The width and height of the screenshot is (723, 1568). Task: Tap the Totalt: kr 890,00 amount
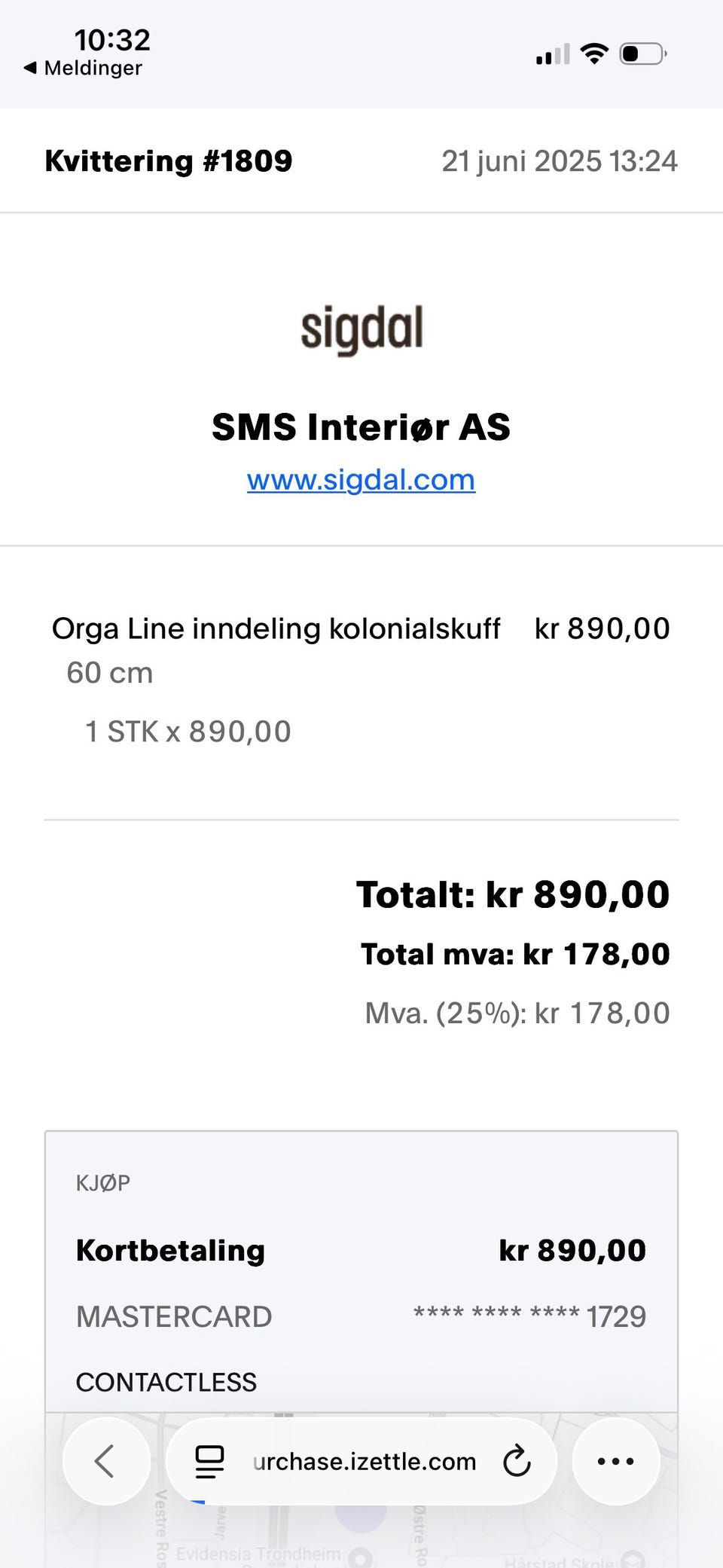point(513,895)
